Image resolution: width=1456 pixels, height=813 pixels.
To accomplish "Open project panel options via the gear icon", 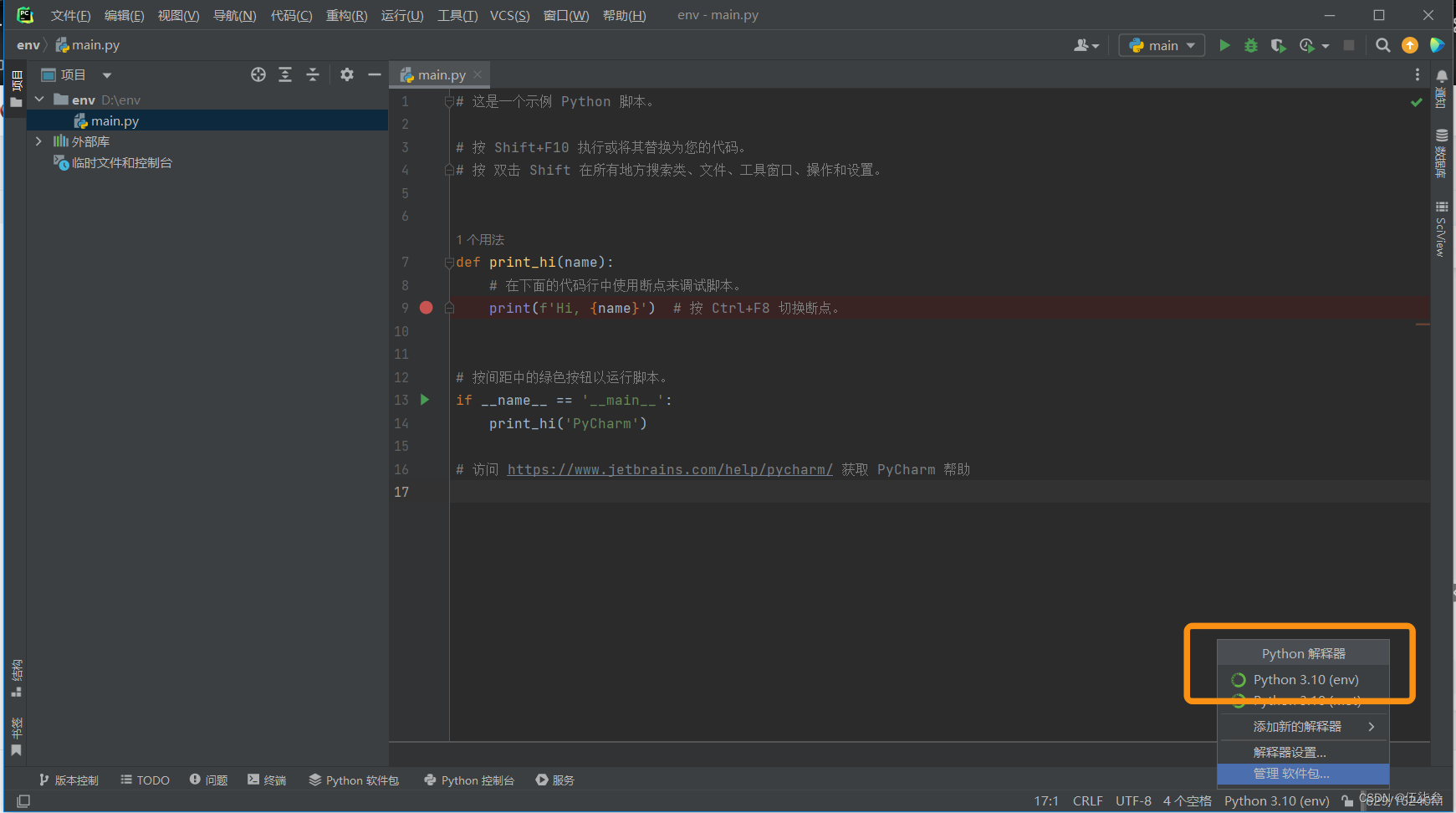I will coord(346,74).
